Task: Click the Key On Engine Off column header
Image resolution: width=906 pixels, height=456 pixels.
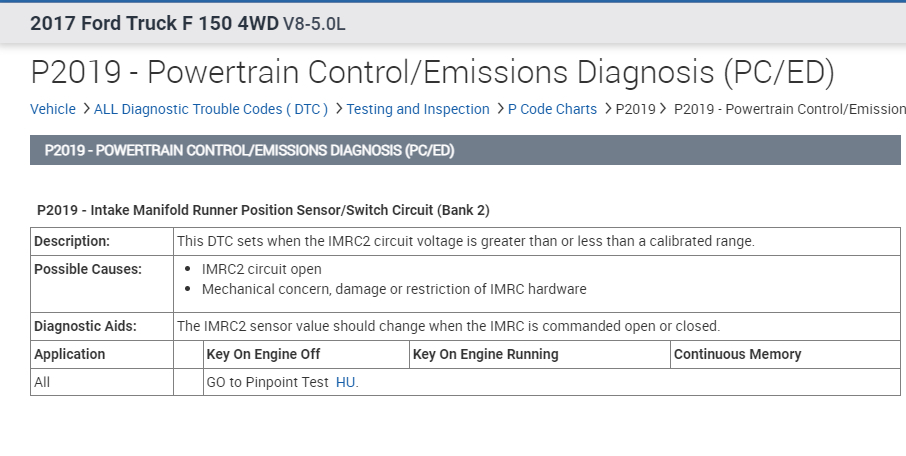Action: 263,354
